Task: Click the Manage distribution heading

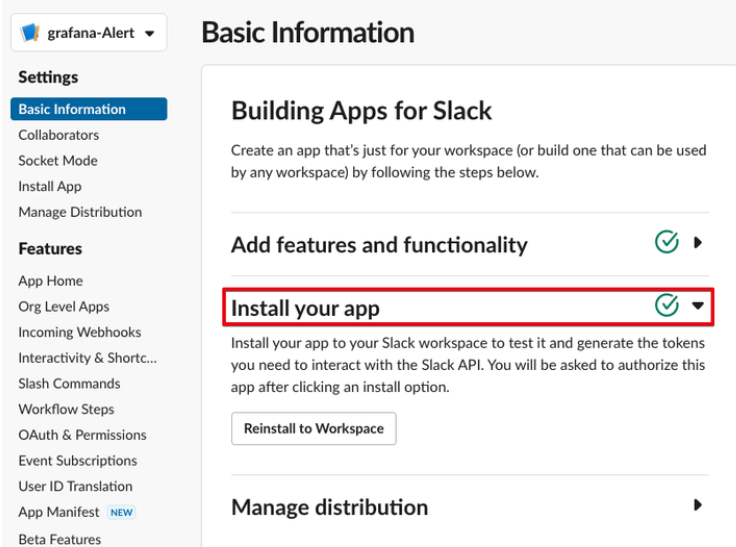Action: (330, 507)
